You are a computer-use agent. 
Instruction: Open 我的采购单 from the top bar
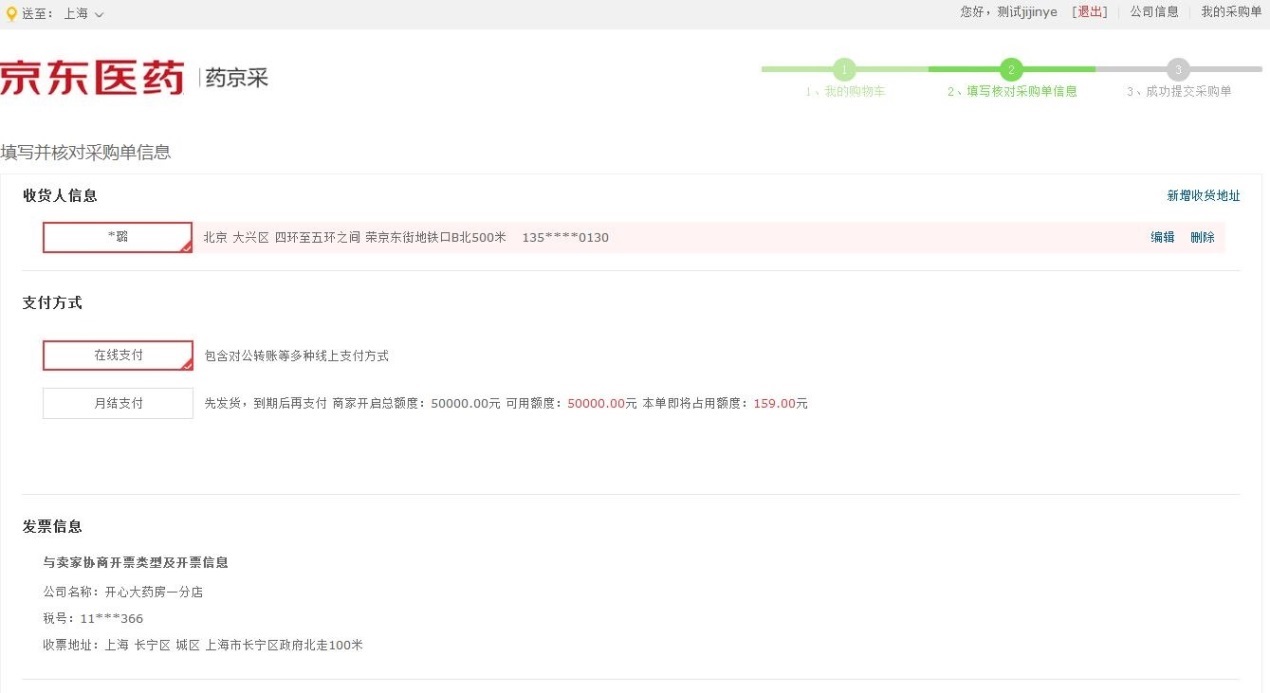[1230, 12]
